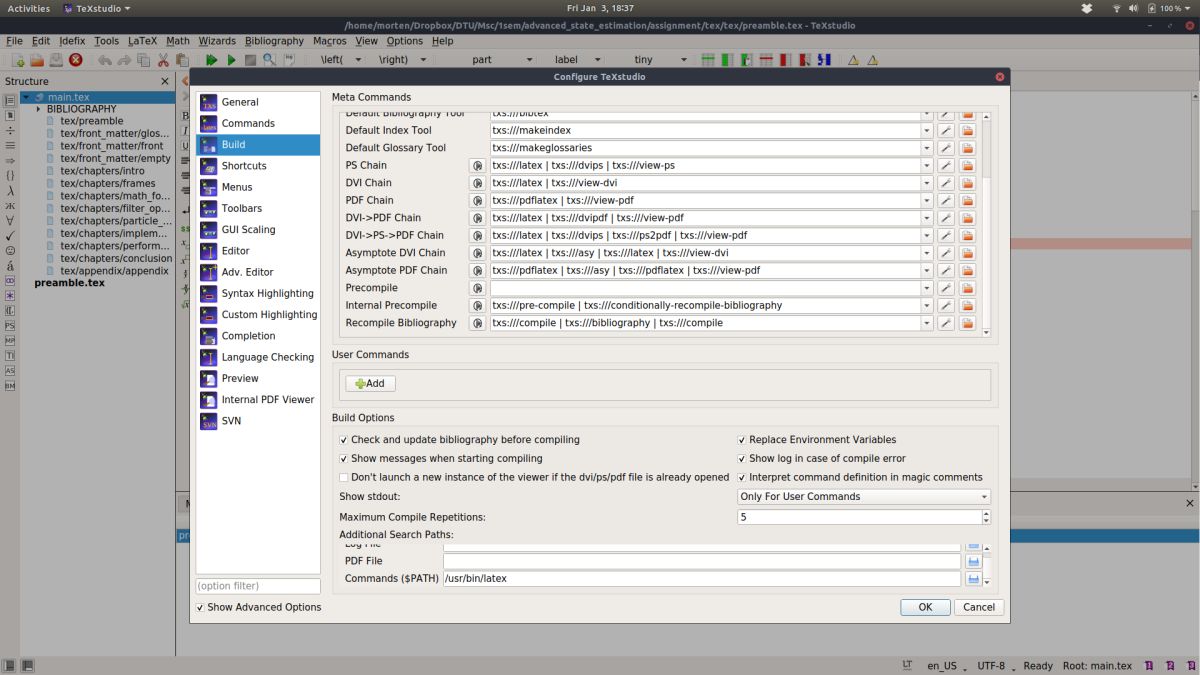This screenshot has width=1200, height=675.
Task: Click the clock showing Fri Jan 3
Action: click(x=599, y=8)
